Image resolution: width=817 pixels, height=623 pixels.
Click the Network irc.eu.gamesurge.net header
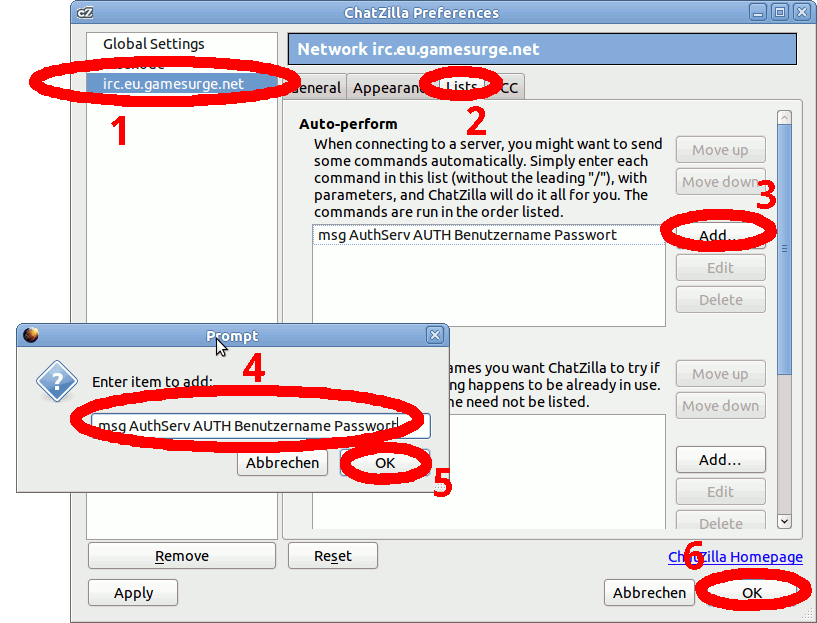(542, 49)
